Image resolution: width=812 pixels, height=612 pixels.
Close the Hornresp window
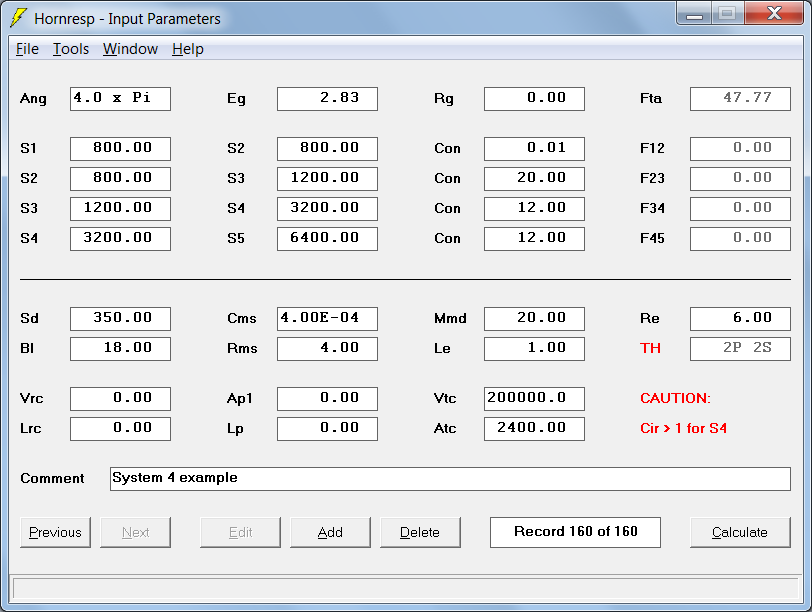click(x=775, y=14)
